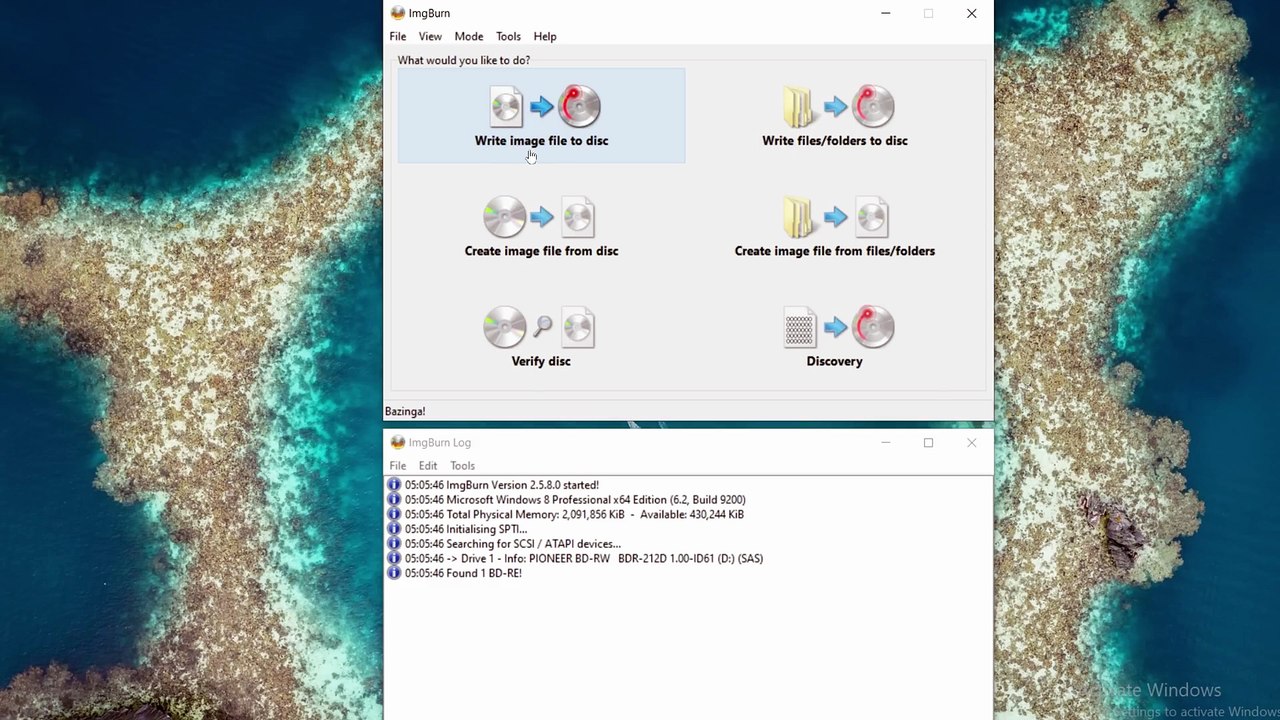Click info icon beside 'Found 1 BD-RE!' entry
This screenshot has width=1280, height=720.
tap(394, 573)
